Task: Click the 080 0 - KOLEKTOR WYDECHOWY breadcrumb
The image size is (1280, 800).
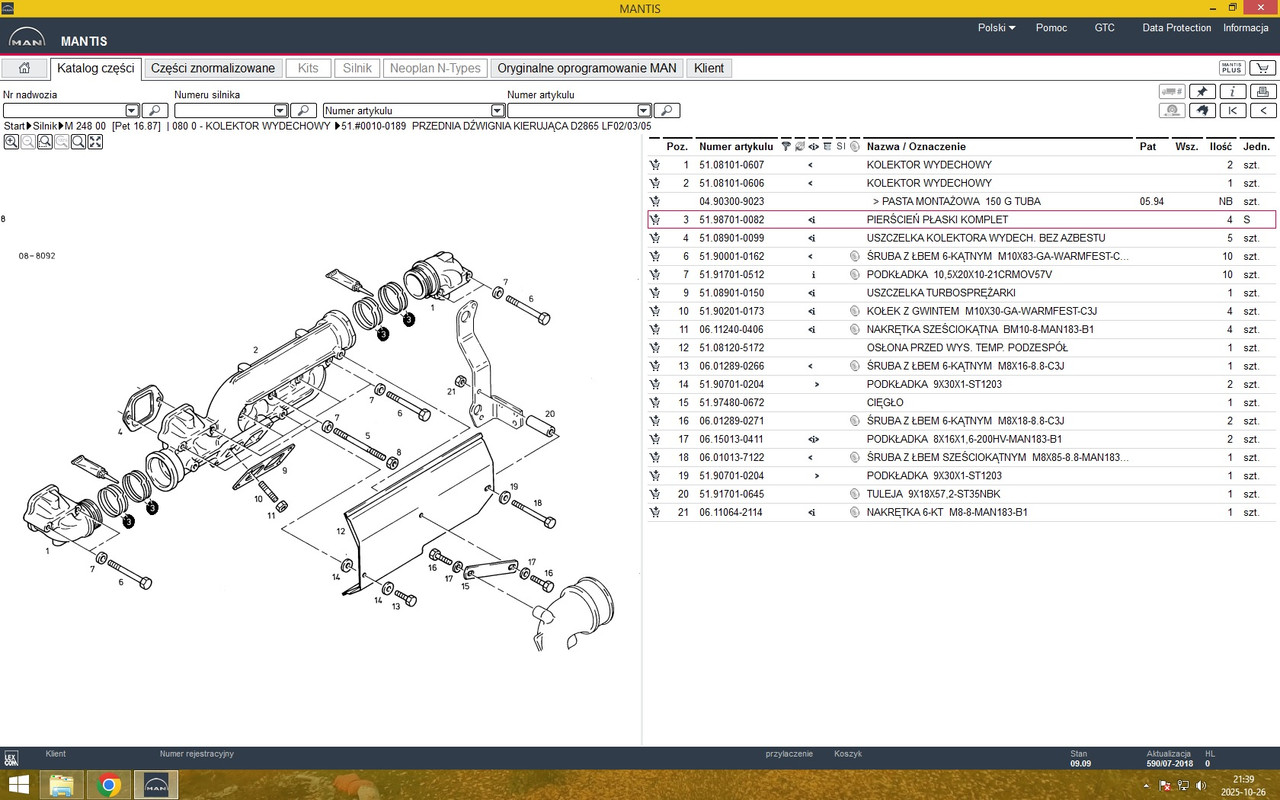Action: click(251, 126)
